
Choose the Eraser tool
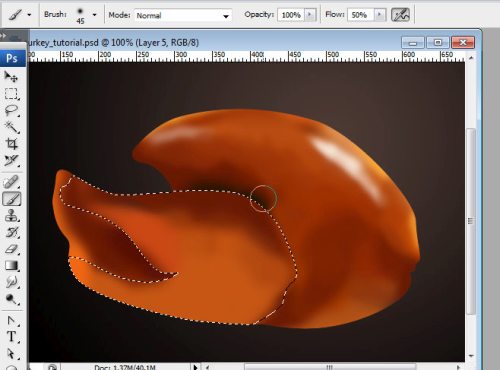[11, 249]
